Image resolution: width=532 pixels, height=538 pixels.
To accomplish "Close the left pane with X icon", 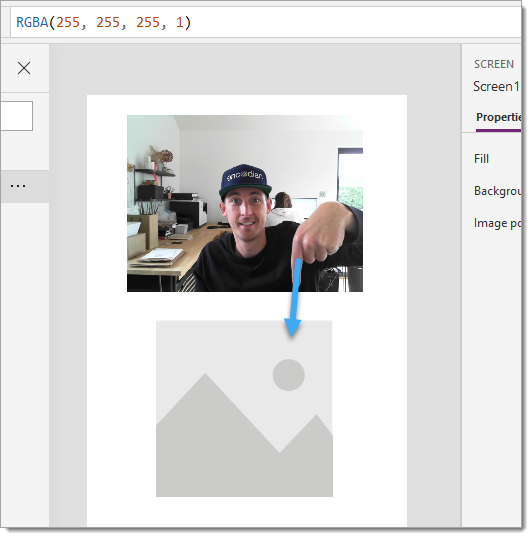I will pyautogui.click(x=24, y=68).
